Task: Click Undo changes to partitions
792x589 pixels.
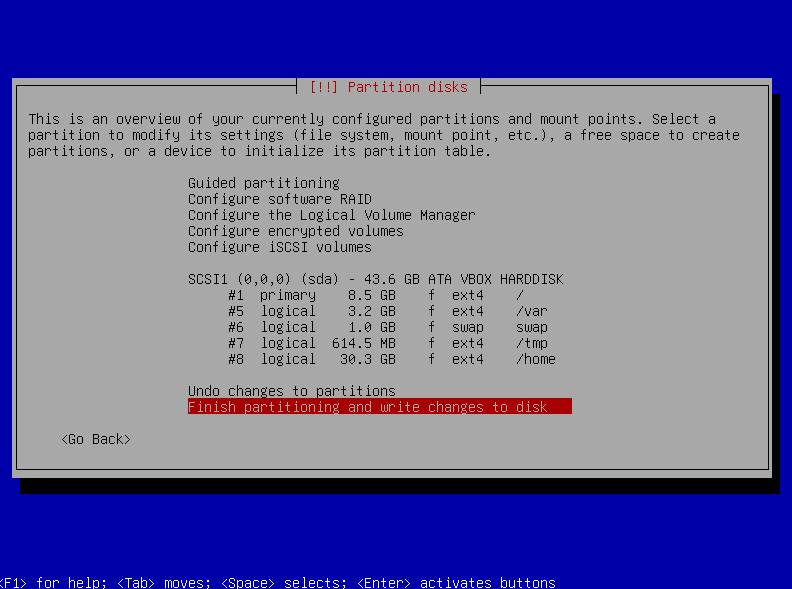Action: tap(291, 391)
